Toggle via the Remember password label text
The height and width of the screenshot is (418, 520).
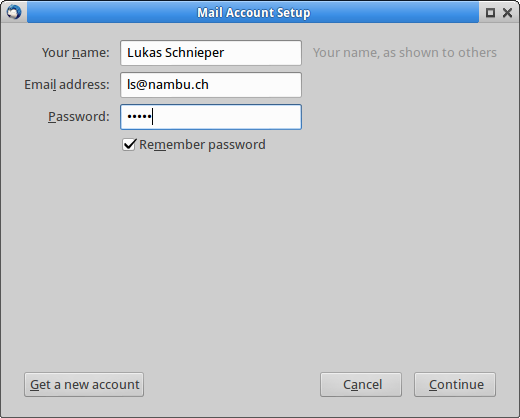coord(202,145)
